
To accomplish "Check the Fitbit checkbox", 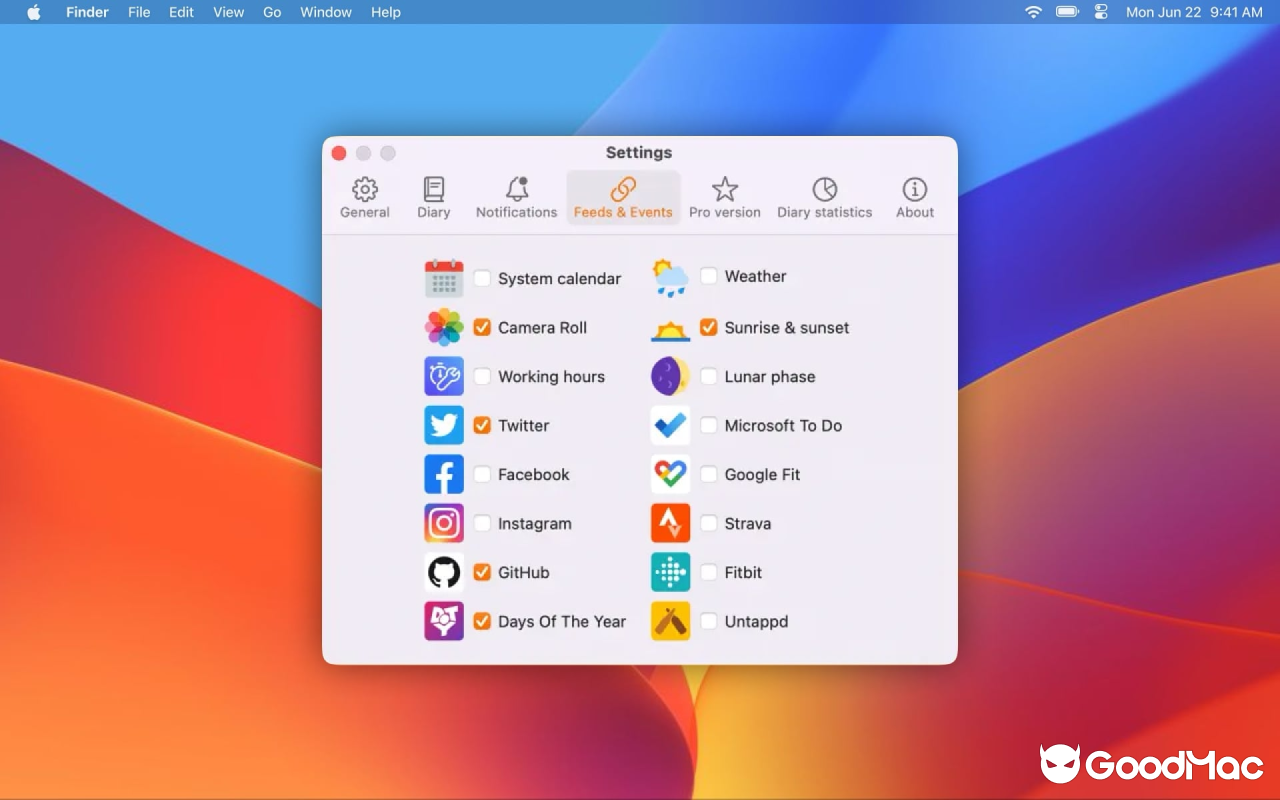I will 708,572.
